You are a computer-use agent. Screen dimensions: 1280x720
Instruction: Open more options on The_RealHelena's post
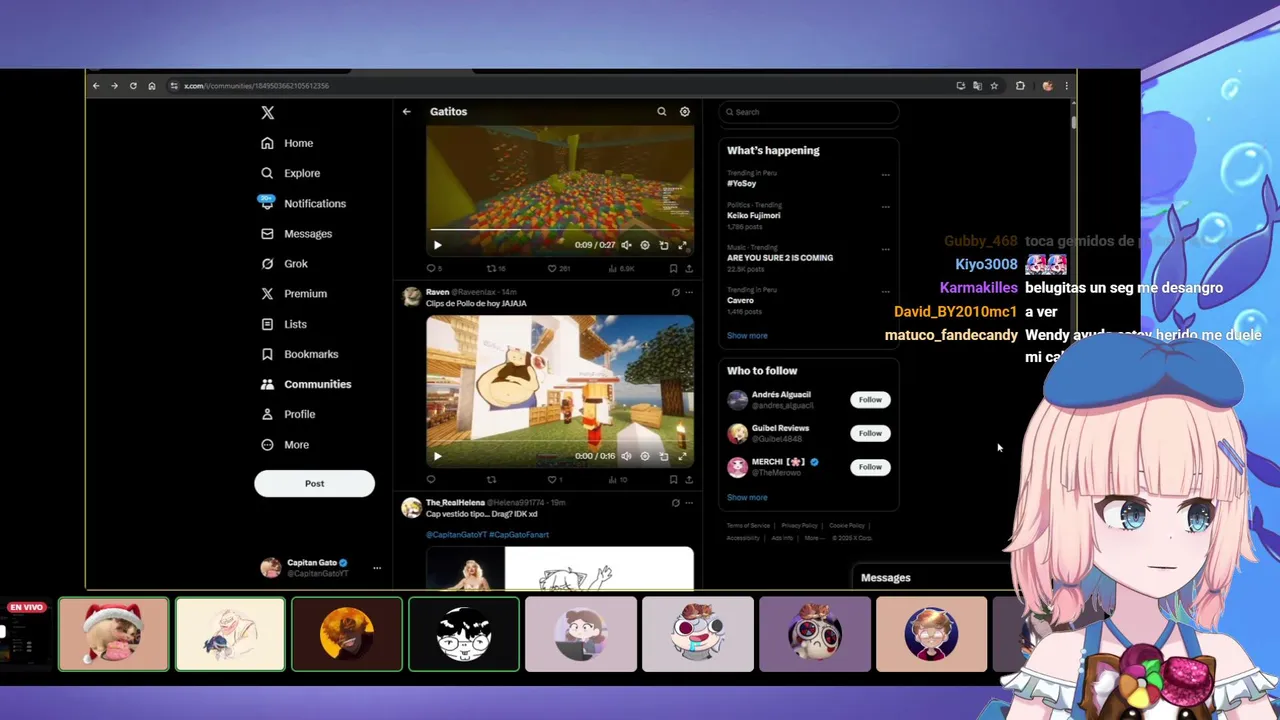pyautogui.click(x=689, y=503)
